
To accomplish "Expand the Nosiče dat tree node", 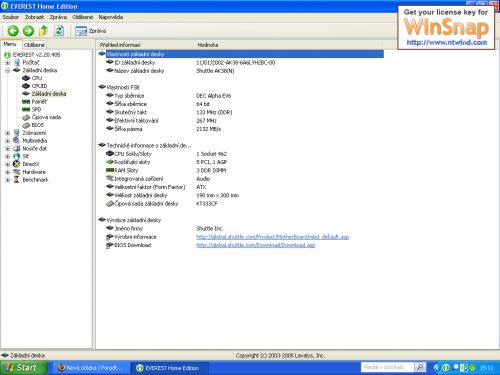I will point(7,149).
